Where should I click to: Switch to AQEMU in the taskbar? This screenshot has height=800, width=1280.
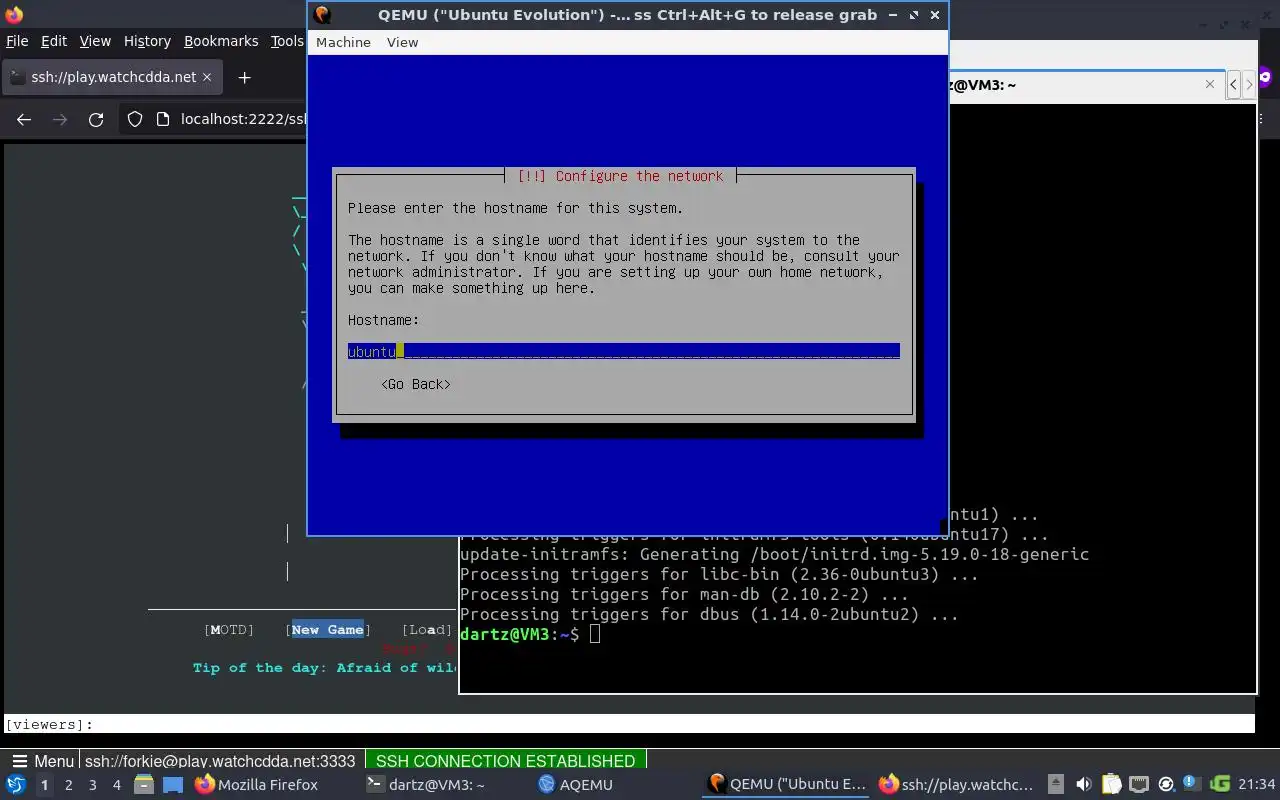(x=575, y=785)
